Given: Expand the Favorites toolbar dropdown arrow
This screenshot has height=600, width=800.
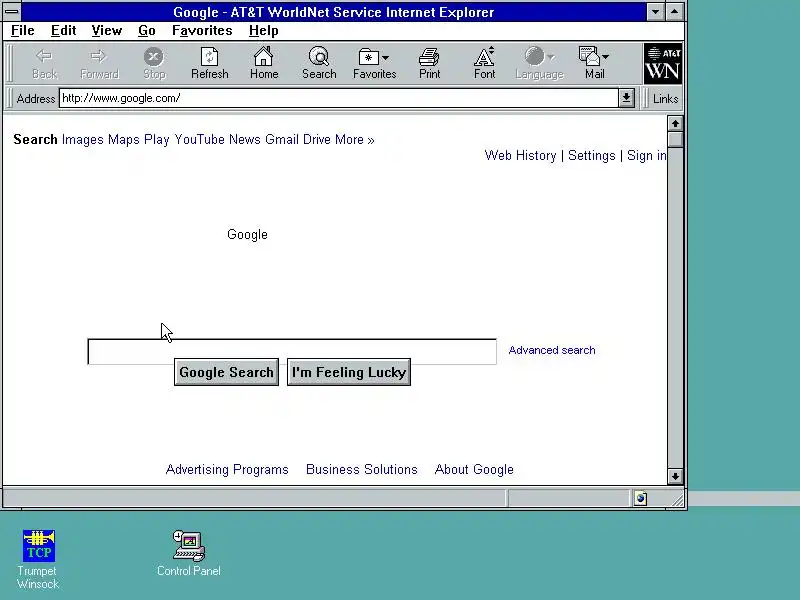Looking at the screenshot, I should (385, 58).
